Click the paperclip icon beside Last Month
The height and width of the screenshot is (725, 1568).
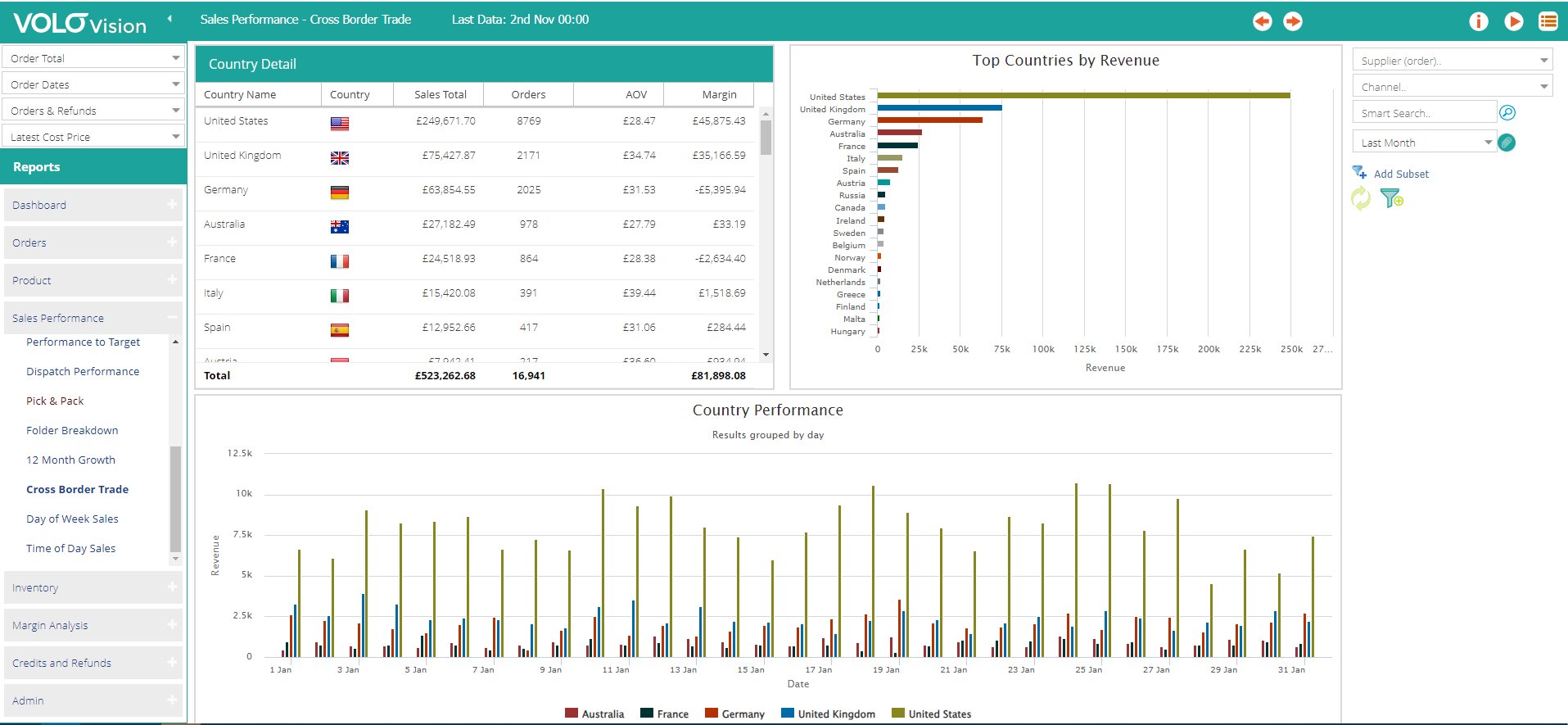[1506, 143]
